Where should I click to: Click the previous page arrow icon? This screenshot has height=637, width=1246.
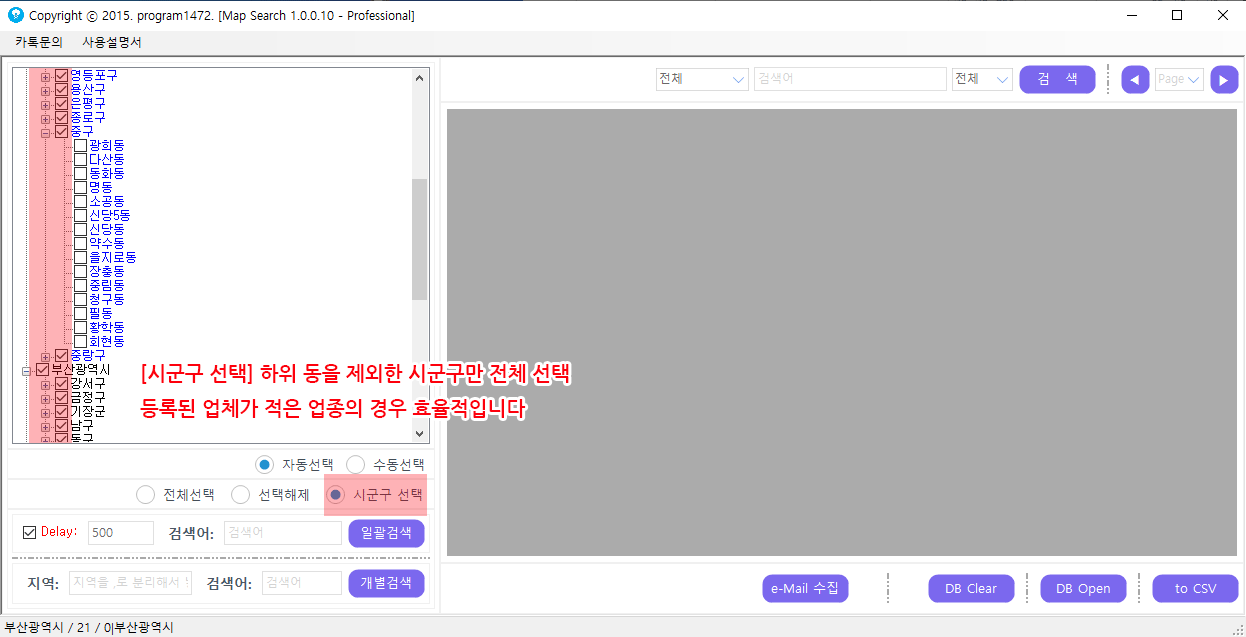click(x=1135, y=80)
